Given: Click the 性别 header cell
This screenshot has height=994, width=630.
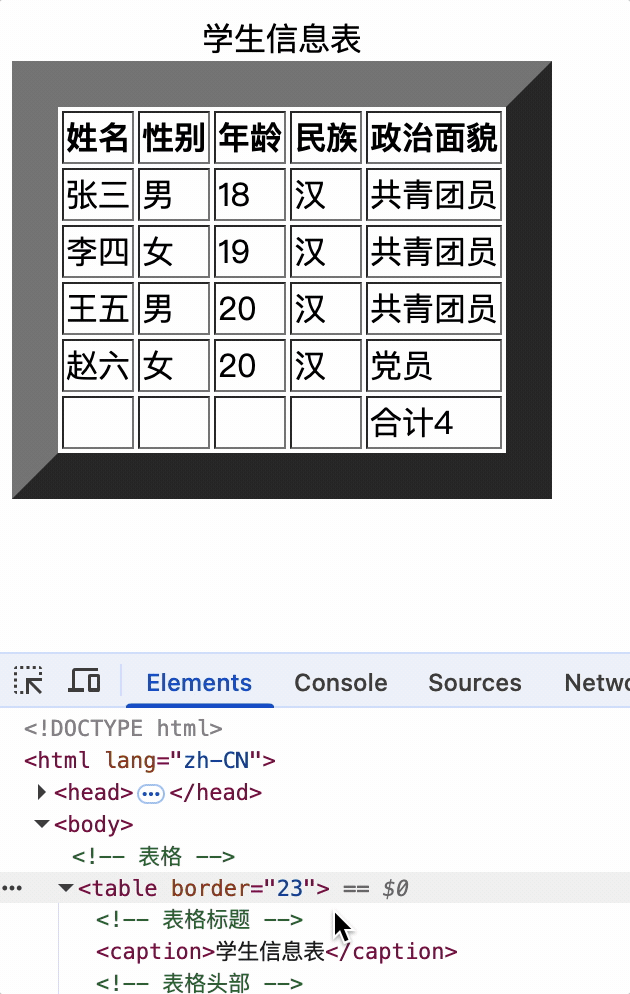Looking at the screenshot, I should 174,138.
